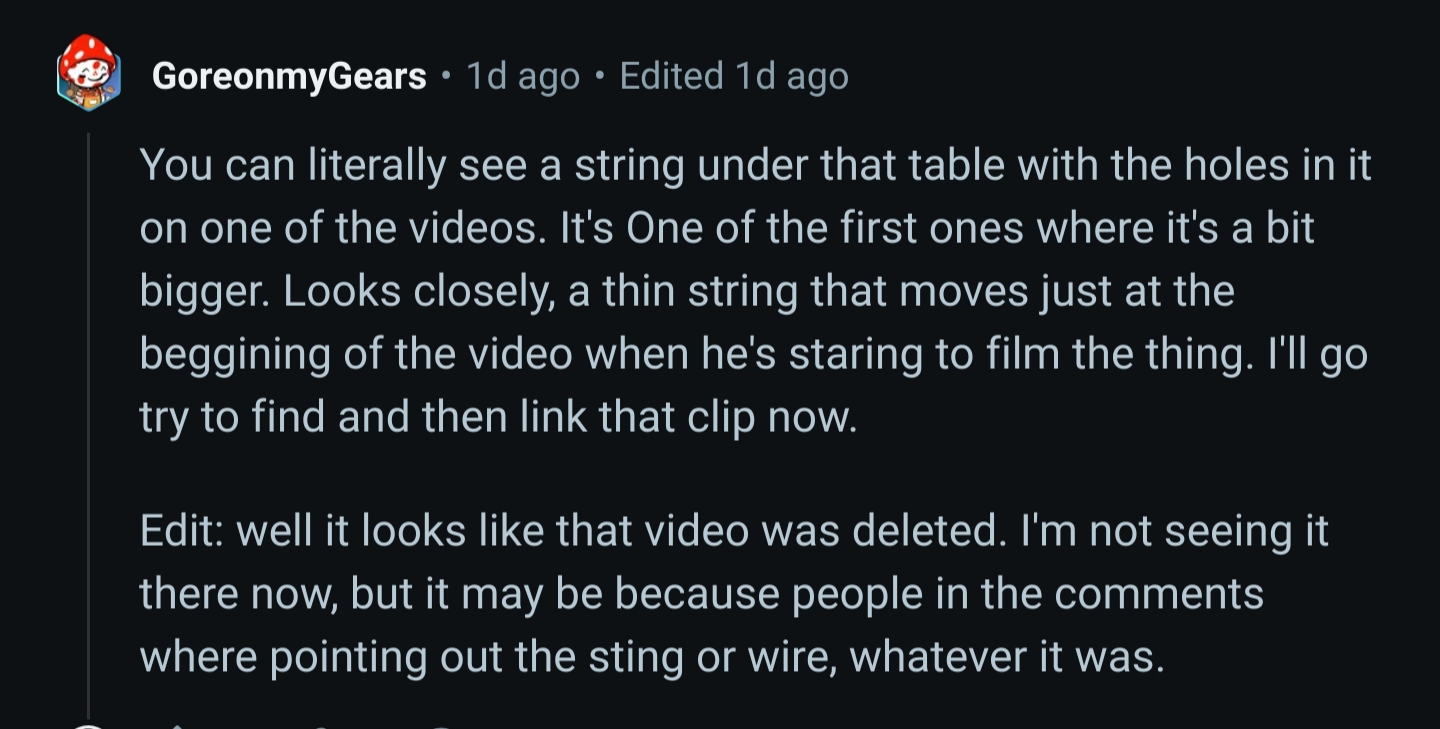1440x729 pixels.
Task: Tap the line beginning 'You can literally see'
Action: 755,164
